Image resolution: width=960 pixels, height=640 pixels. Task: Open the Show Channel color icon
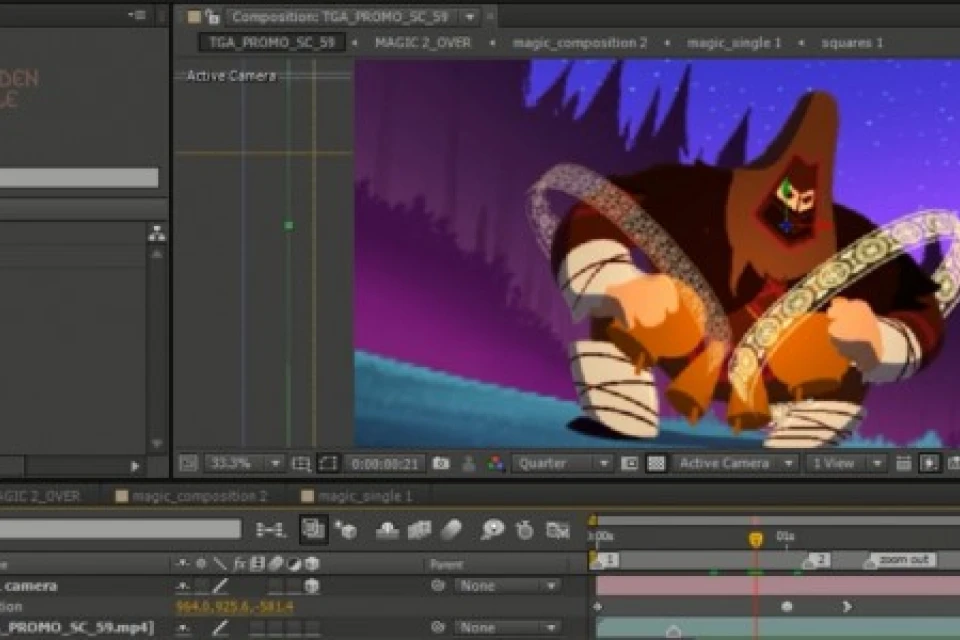tap(495, 463)
